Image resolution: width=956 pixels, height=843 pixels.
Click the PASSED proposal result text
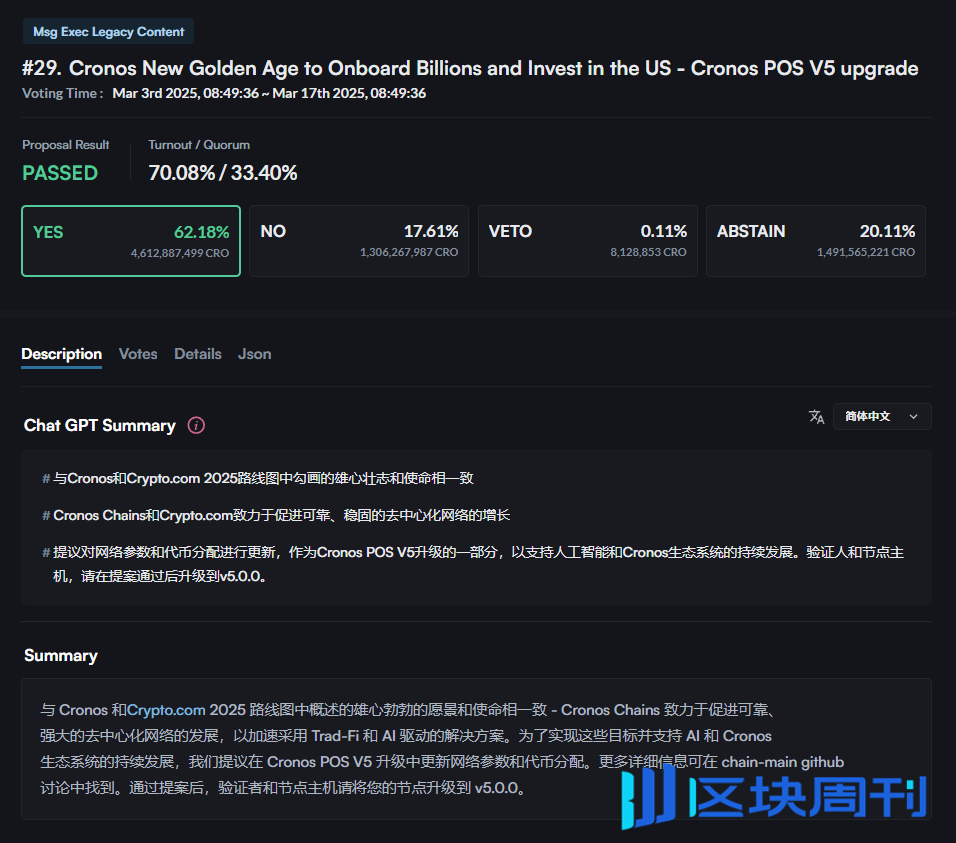pos(60,173)
